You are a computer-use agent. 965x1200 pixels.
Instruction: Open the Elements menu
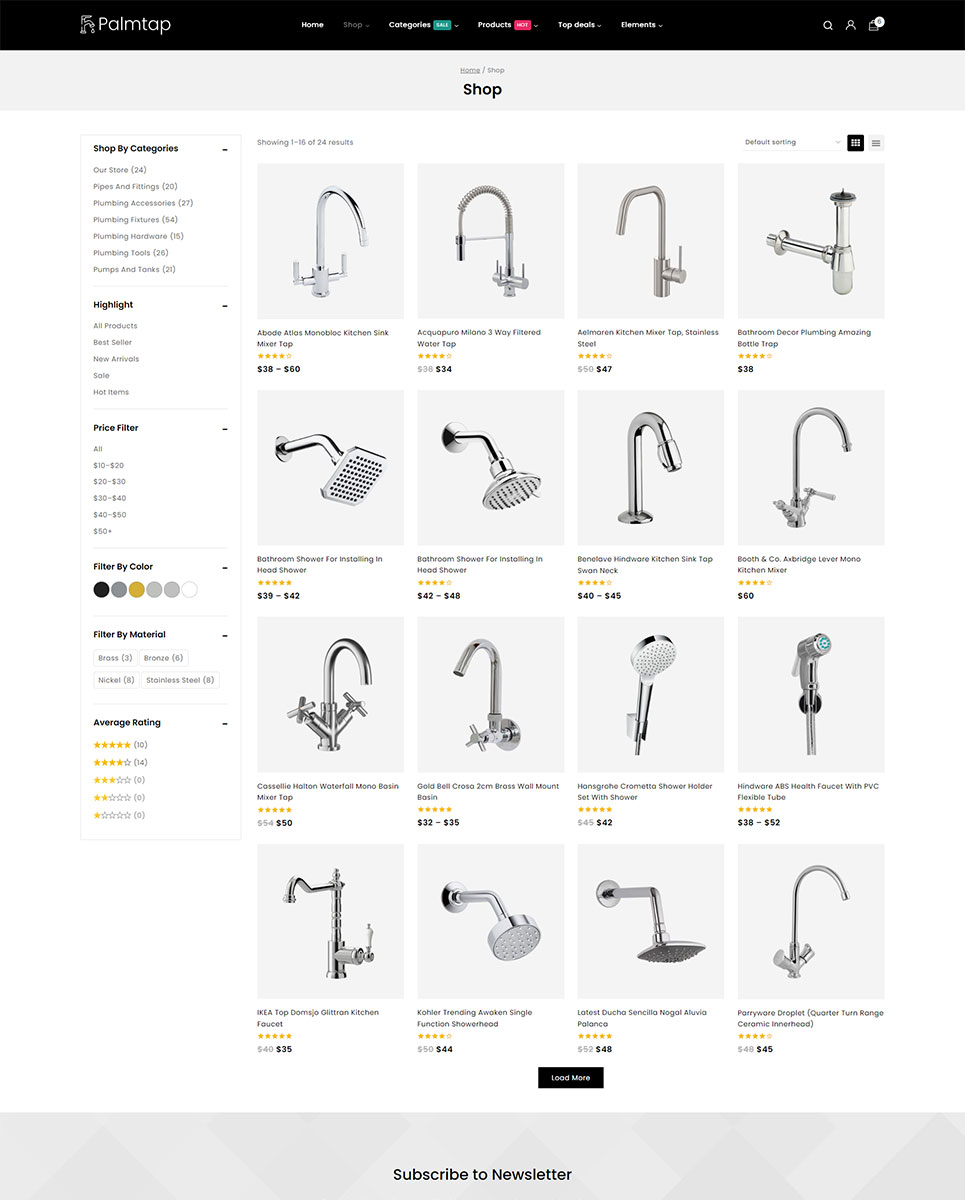click(x=641, y=25)
